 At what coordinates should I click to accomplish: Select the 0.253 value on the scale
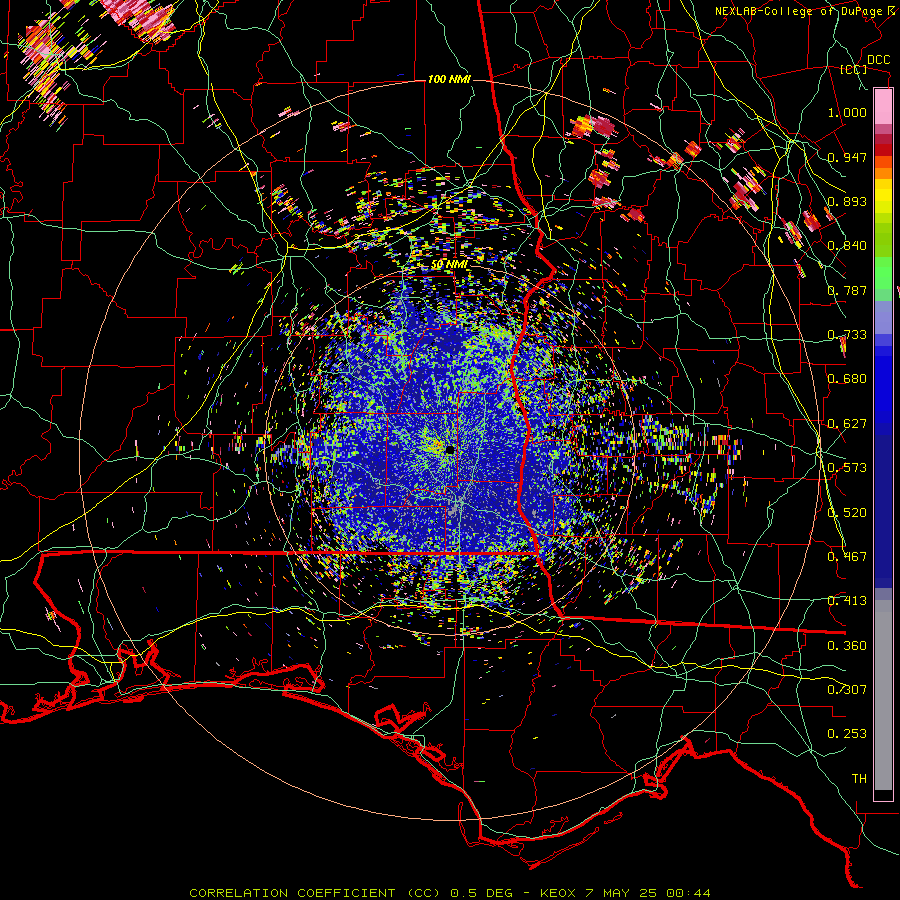[x=847, y=734]
